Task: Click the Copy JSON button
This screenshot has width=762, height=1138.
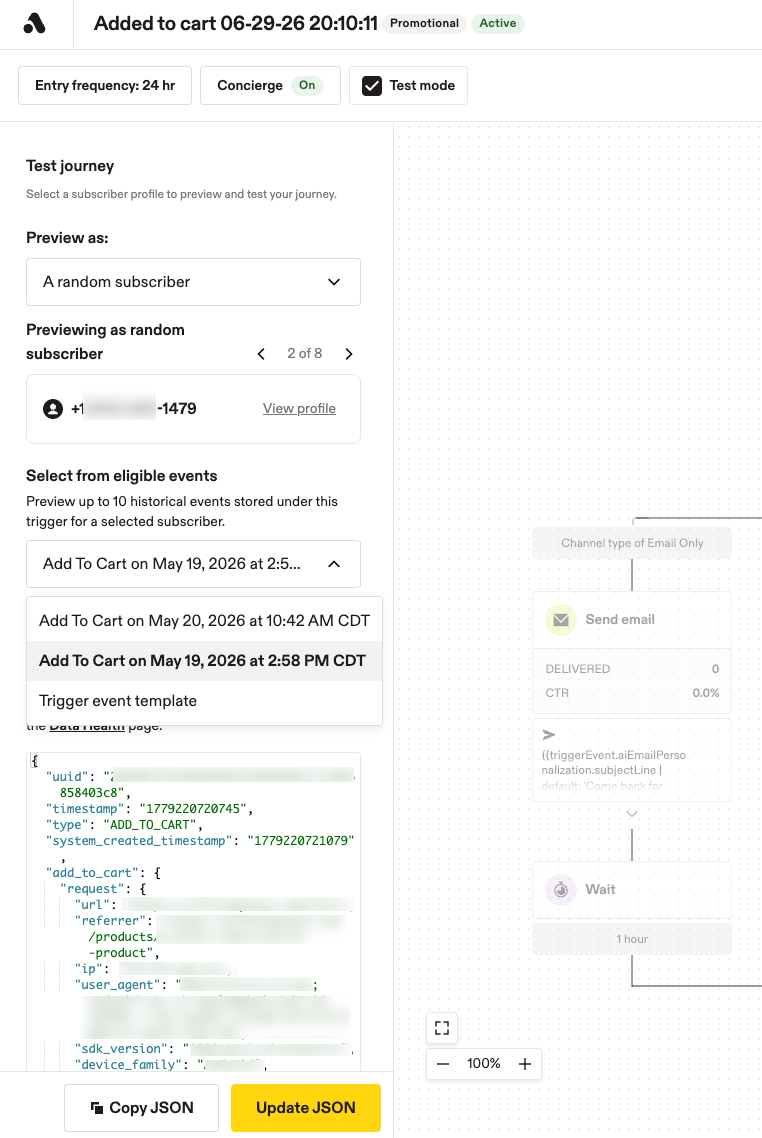Action: click(x=142, y=1108)
